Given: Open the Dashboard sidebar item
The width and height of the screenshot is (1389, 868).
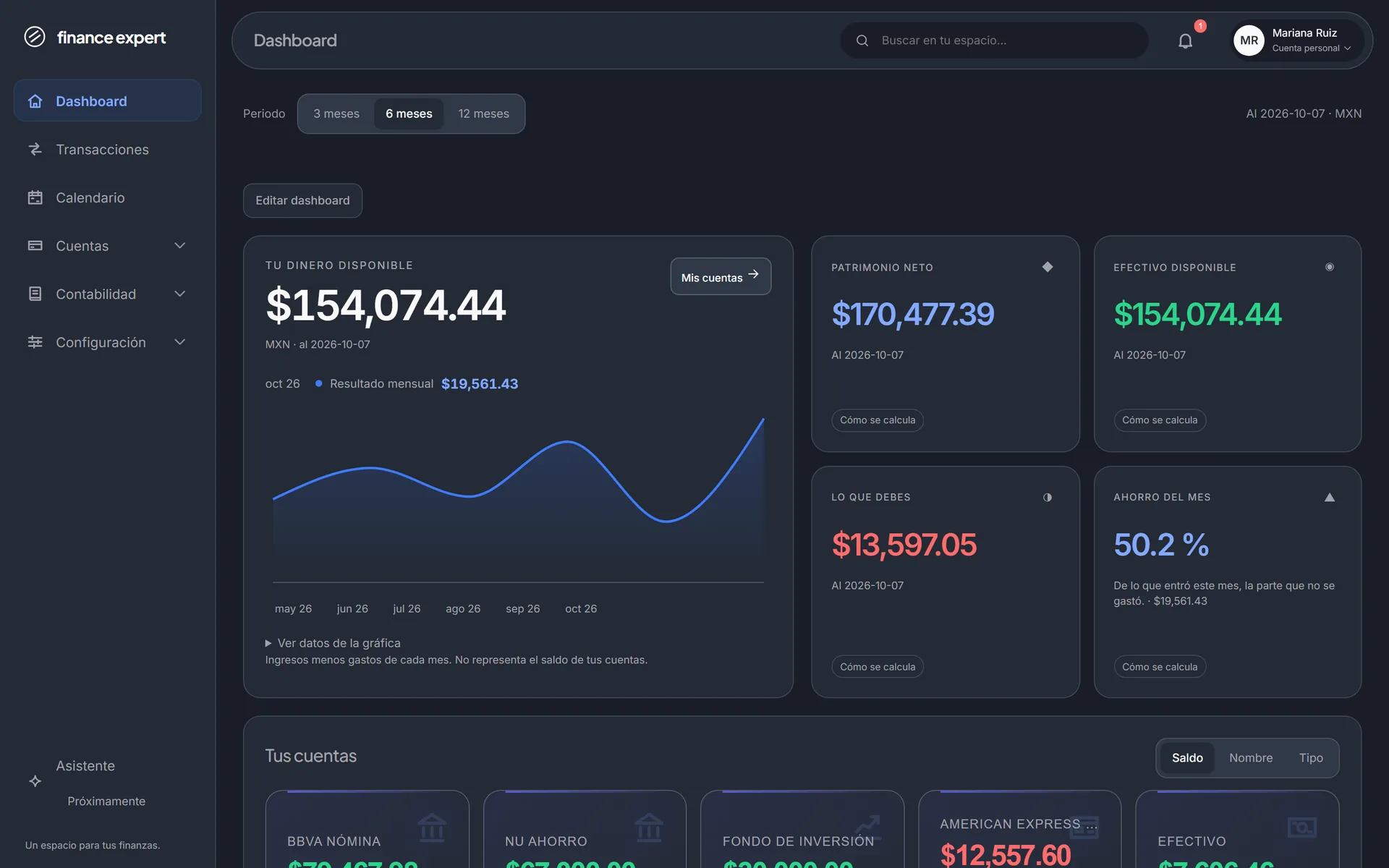Looking at the screenshot, I should [107, 101].
